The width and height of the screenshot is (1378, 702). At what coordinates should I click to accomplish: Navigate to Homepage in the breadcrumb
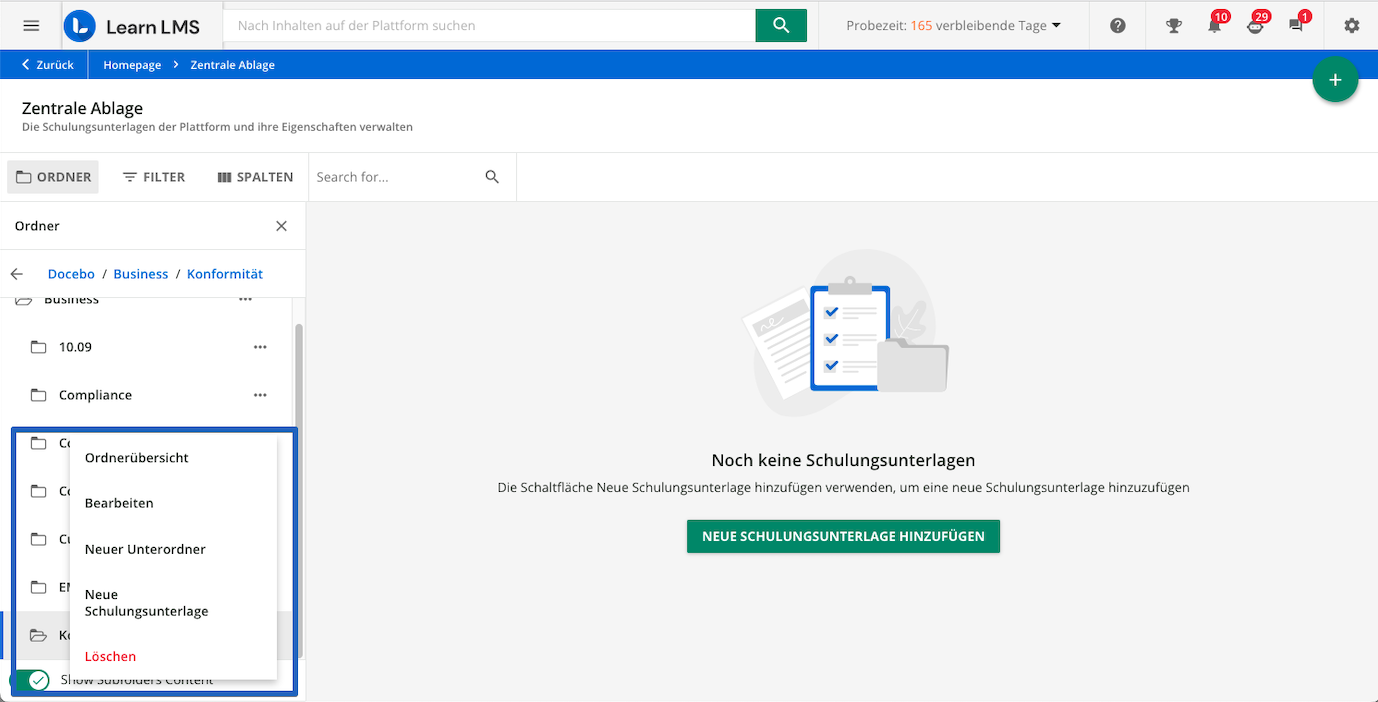click(x=131, y=64)
